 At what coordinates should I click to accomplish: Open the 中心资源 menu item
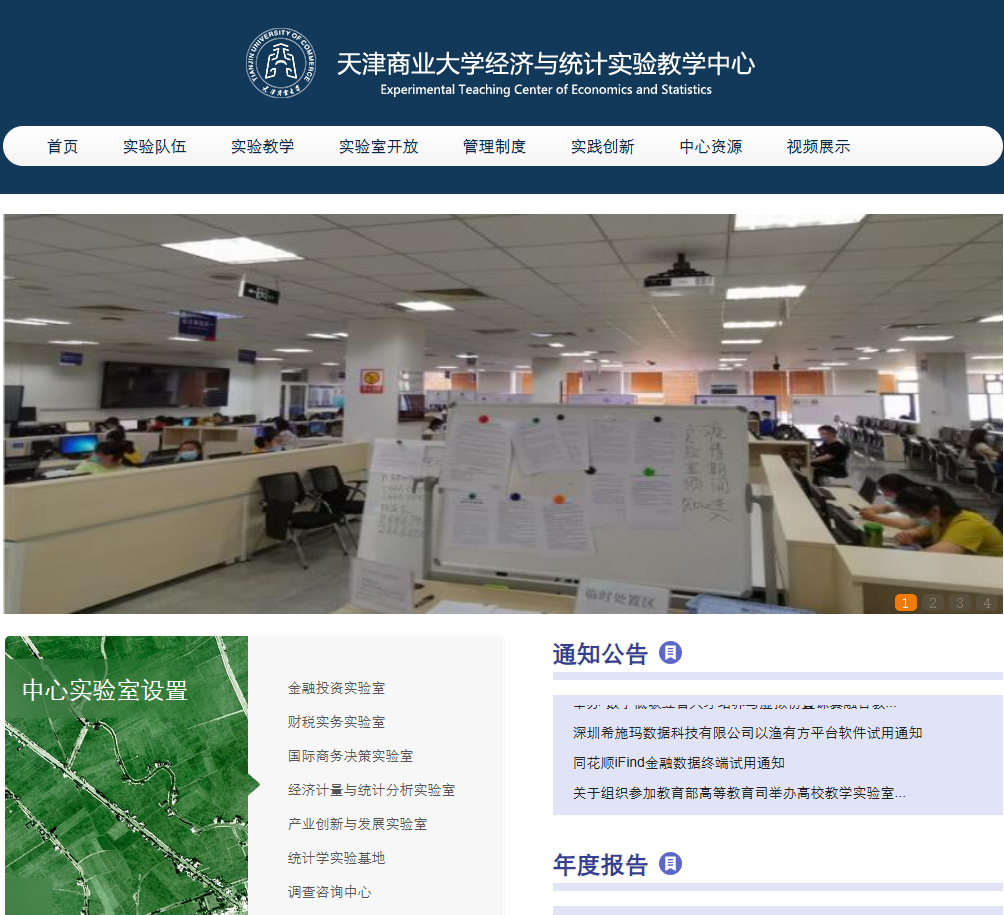(x=711, y=147)
